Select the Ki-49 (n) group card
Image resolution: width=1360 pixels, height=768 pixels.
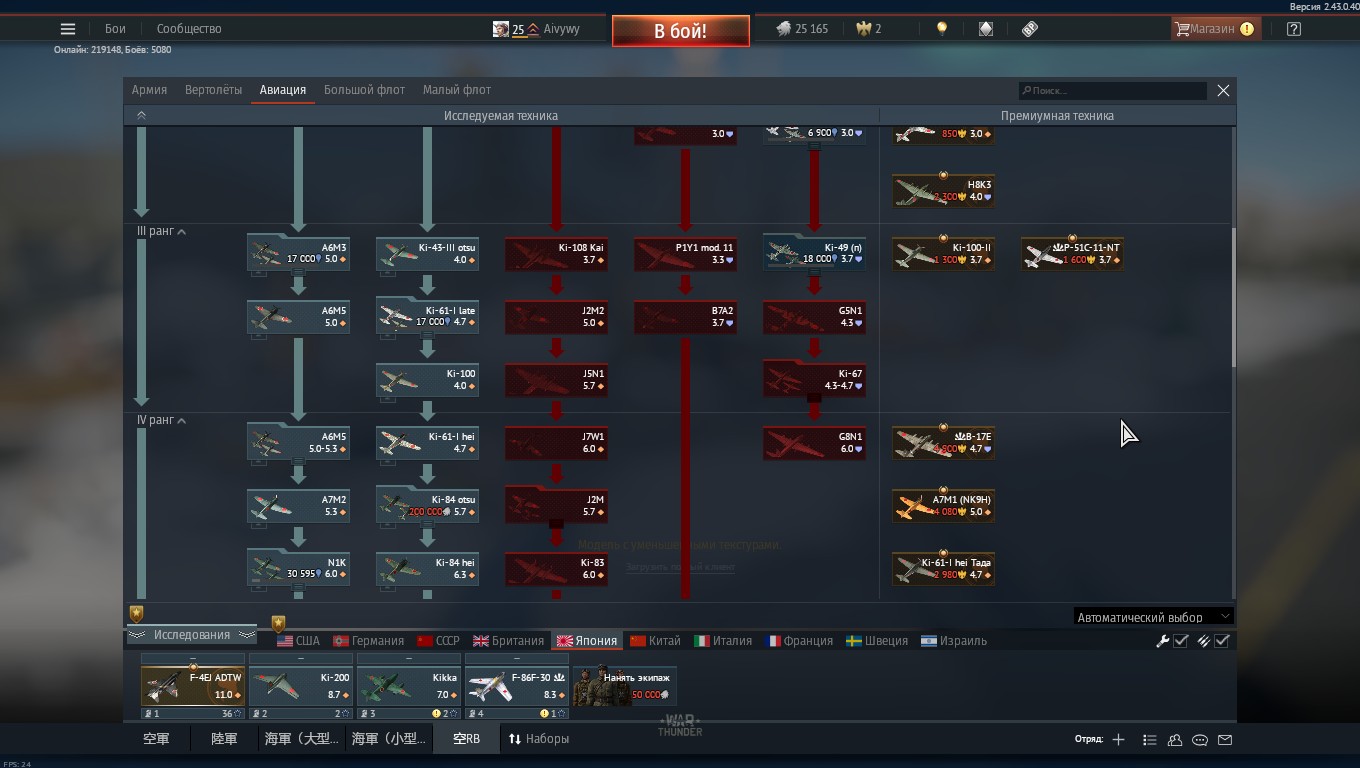click(814, 253)
